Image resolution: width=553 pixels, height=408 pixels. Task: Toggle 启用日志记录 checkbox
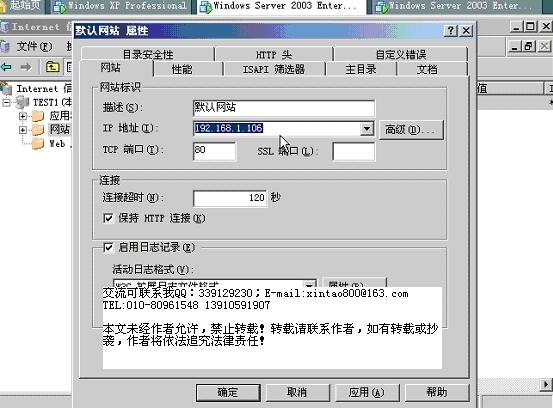coord(108,247)
